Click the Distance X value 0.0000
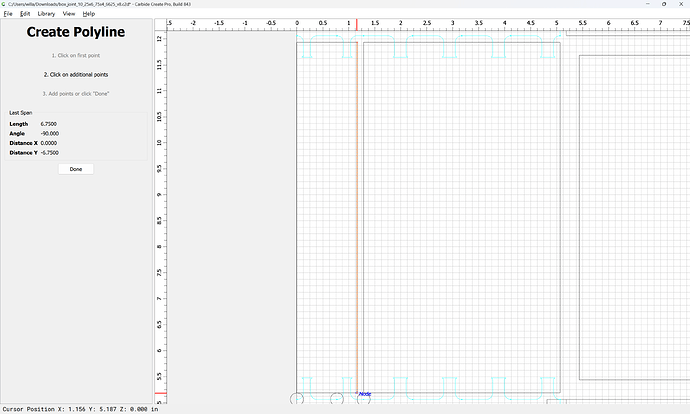Viewport: 690px width, 414px height. coord(48,143)
